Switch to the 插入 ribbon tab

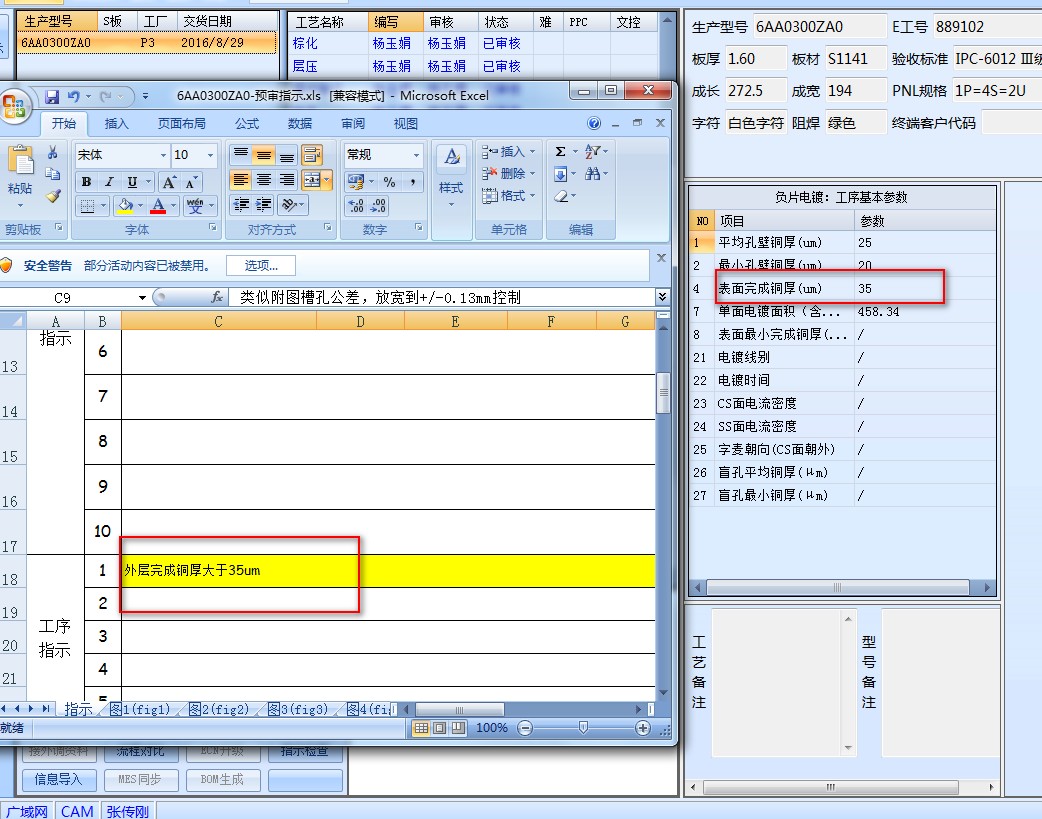(x=116, y=124)
